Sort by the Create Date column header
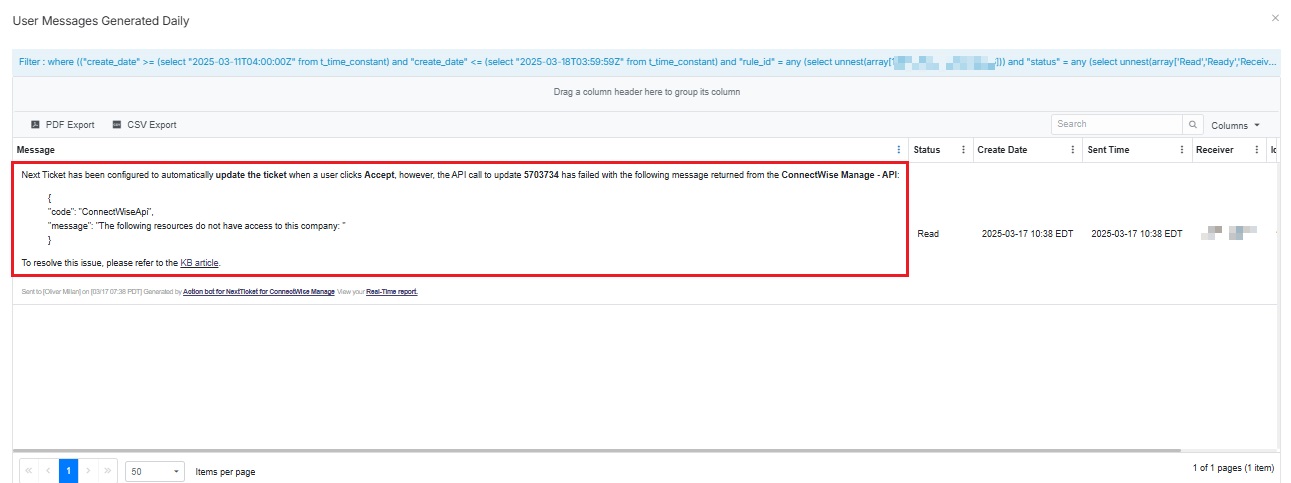This screenshot has height=483, width=1291. 1002,150
